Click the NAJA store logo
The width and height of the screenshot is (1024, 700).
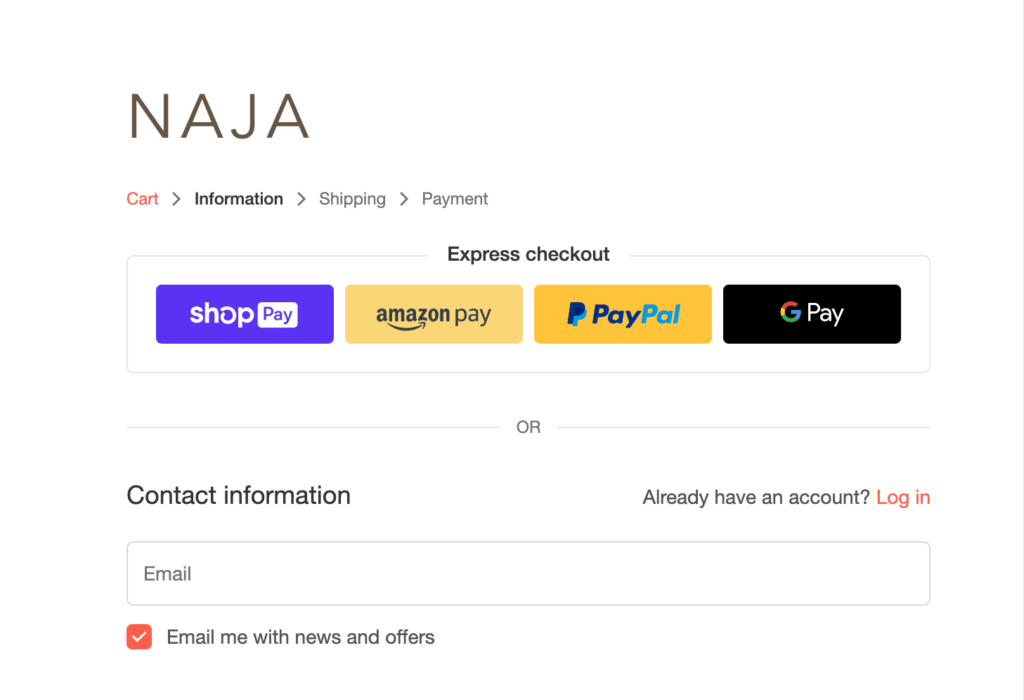tap(219, 116)
